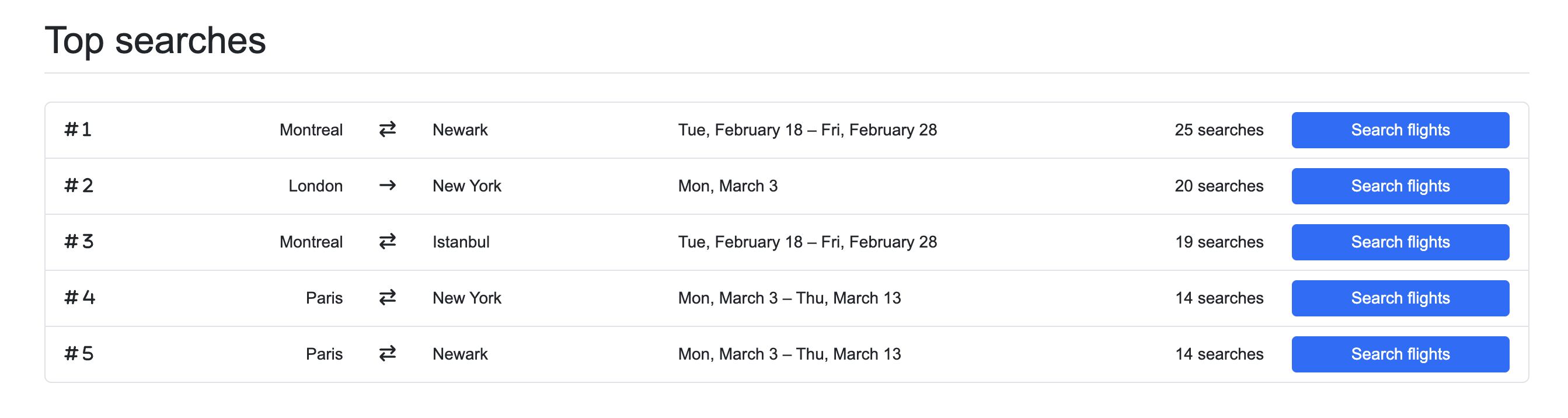Screen dimensions: 1568x418
Task: Click the London origin city text
Action: pos(315,186)
